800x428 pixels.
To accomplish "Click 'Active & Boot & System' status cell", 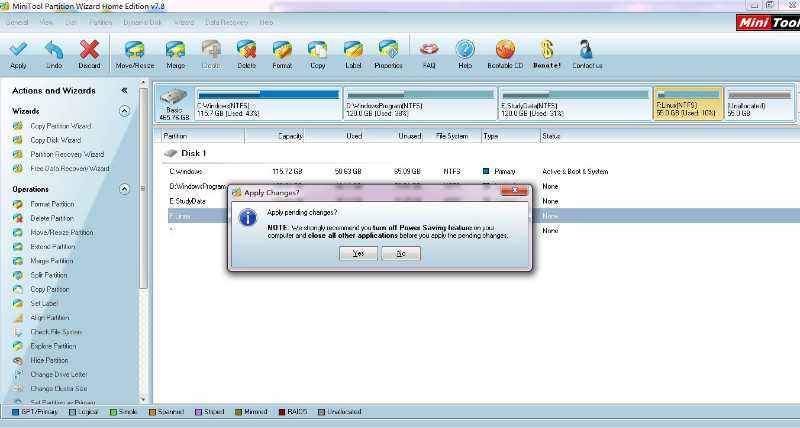I will [575, 171].
